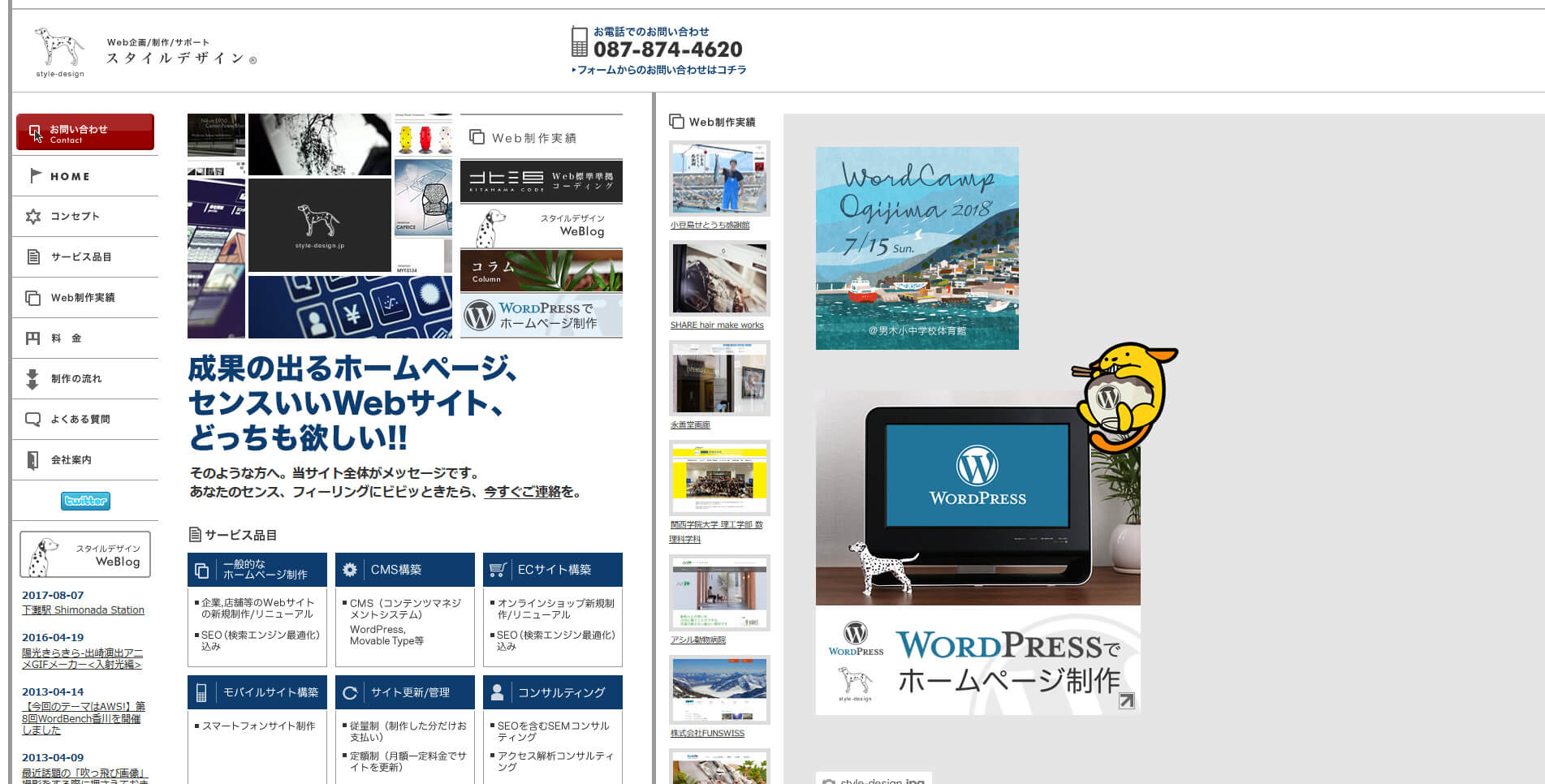Follow the 株式会社FUNSWISS link
This screenshot has width=1545, height=784.
[707, 733]
